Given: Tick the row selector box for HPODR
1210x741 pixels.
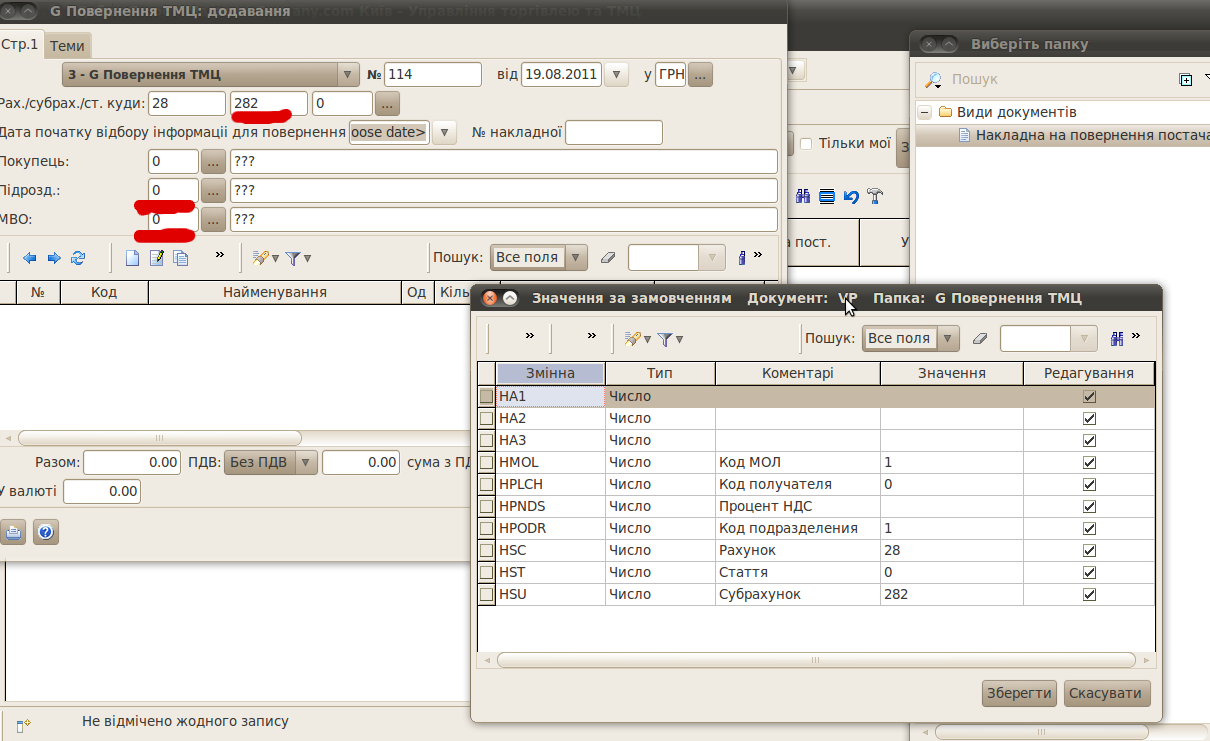Looking at the screenshot, I should (x=487, y=528).
